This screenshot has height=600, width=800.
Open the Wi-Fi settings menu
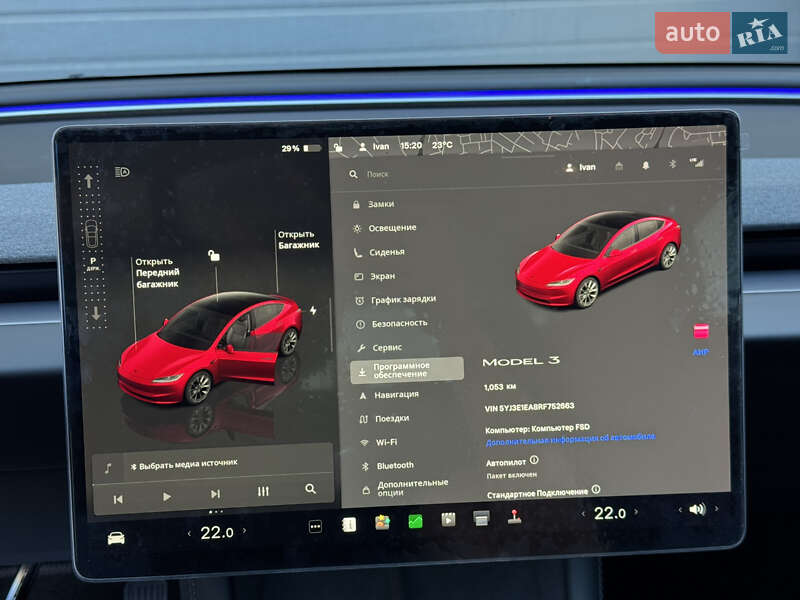pyautogui.click(x=379, y=442)
